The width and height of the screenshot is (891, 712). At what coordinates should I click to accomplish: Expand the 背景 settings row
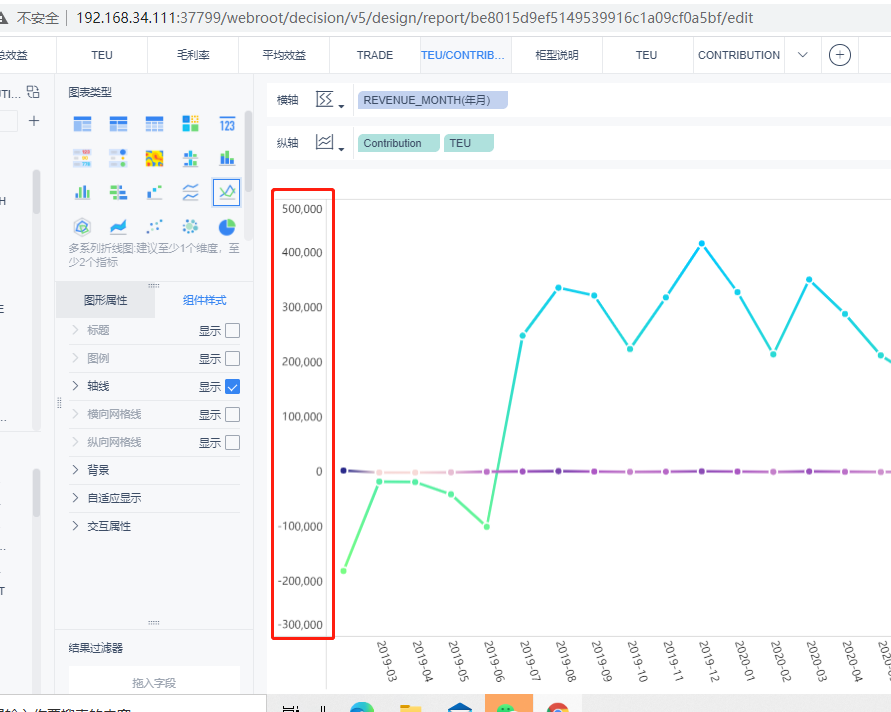tap(75, 470)
